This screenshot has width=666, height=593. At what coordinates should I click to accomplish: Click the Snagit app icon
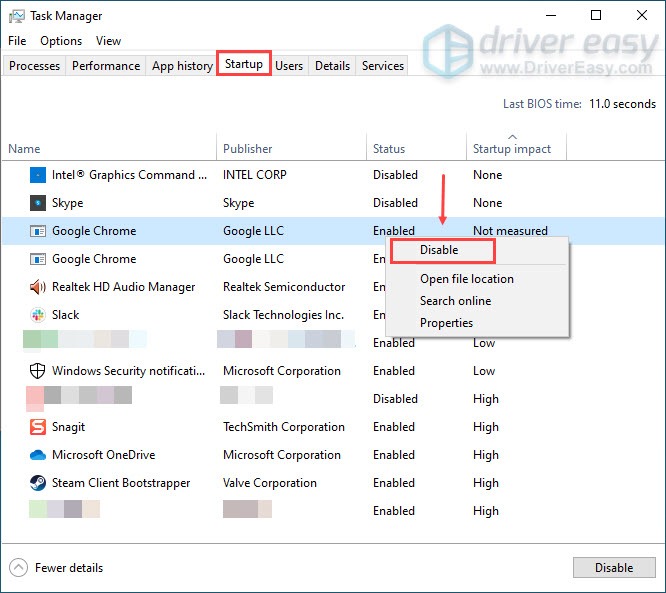click(38, 427)
